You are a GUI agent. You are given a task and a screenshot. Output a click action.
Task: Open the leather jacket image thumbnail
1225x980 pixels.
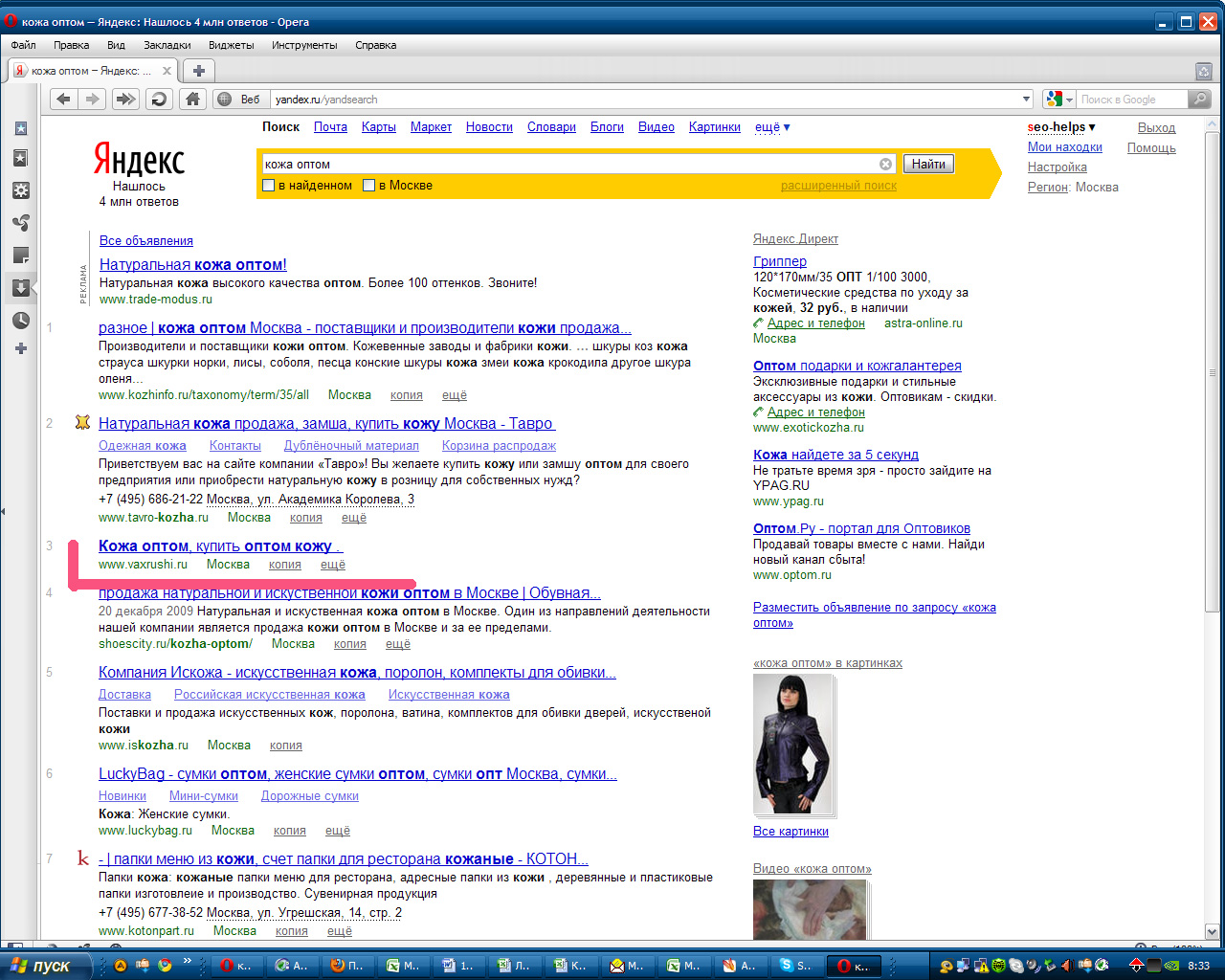click(792, 744)
